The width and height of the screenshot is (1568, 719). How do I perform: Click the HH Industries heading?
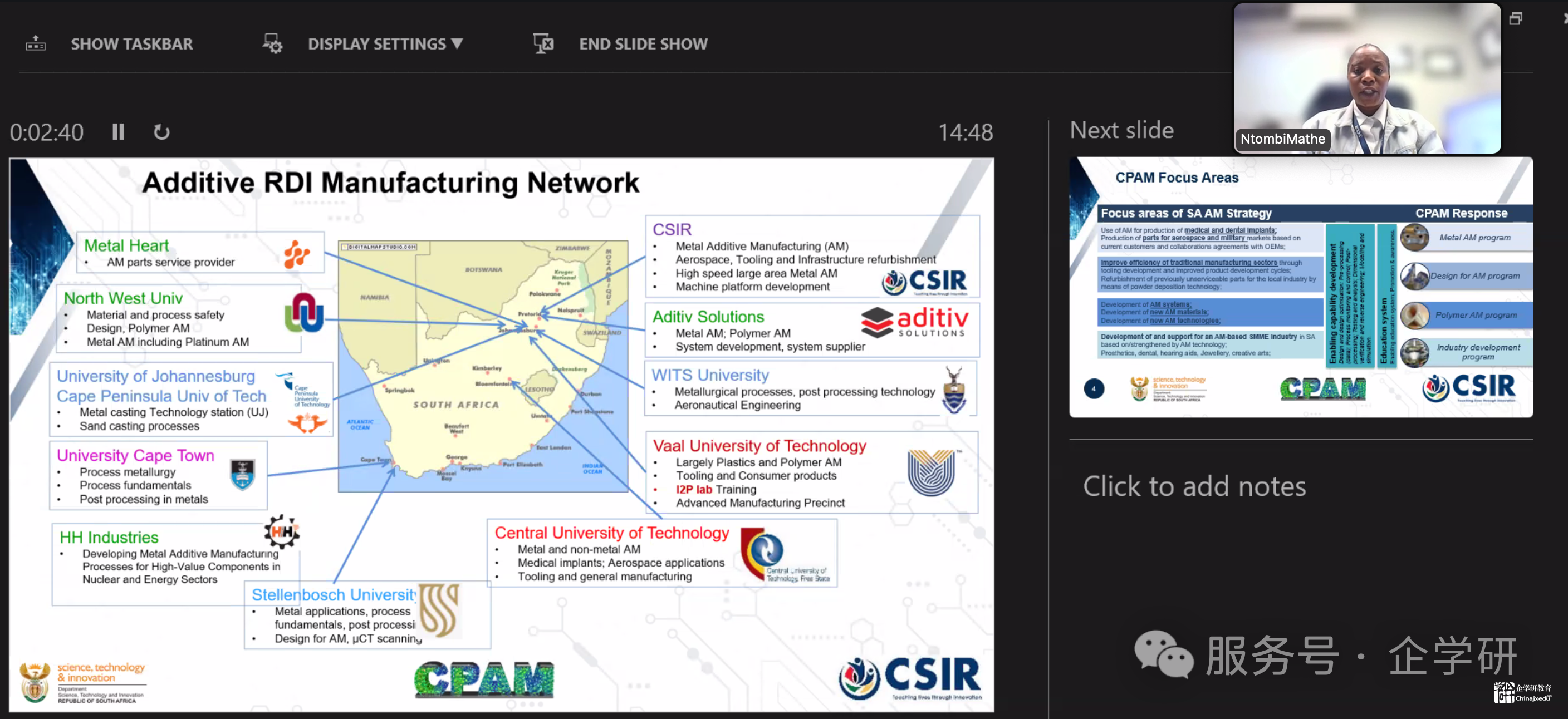109,537
